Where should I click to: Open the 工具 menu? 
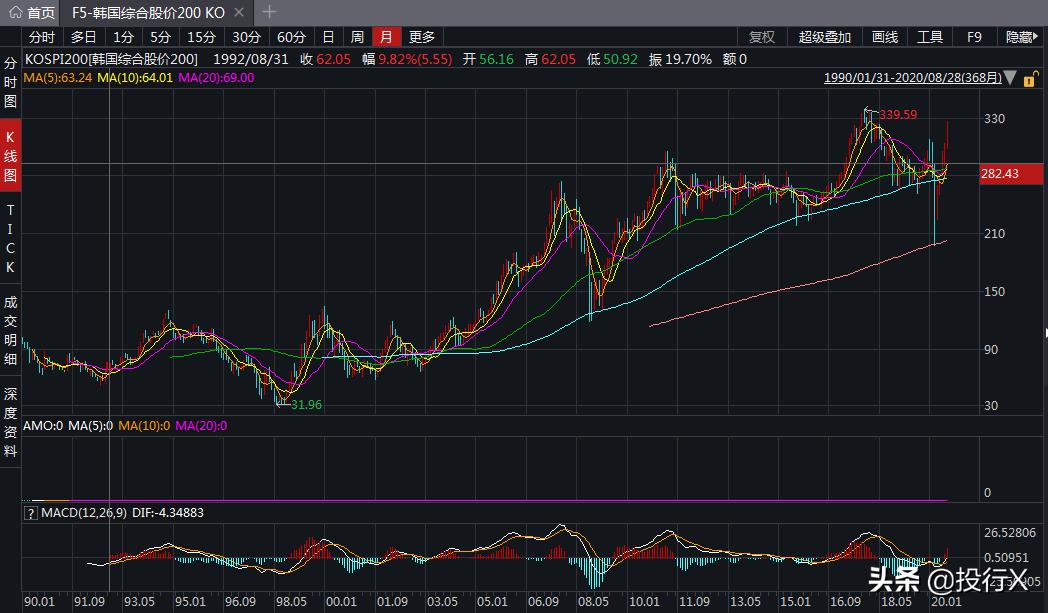tap(930, 37)
